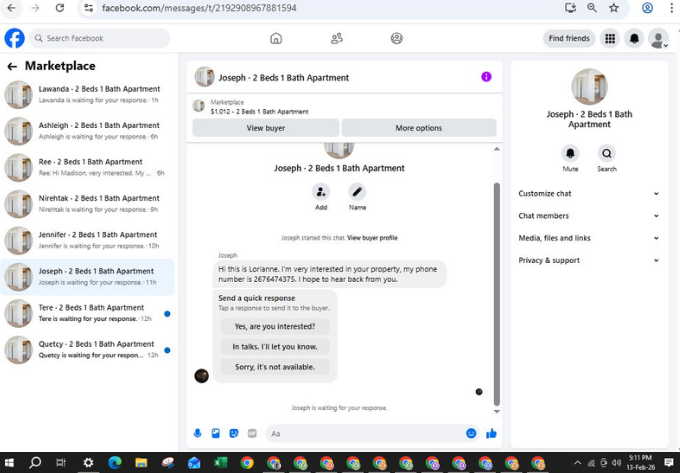Expand Chat members section
Viewport: 680px width, 473px height.
(x=589, y=216)
